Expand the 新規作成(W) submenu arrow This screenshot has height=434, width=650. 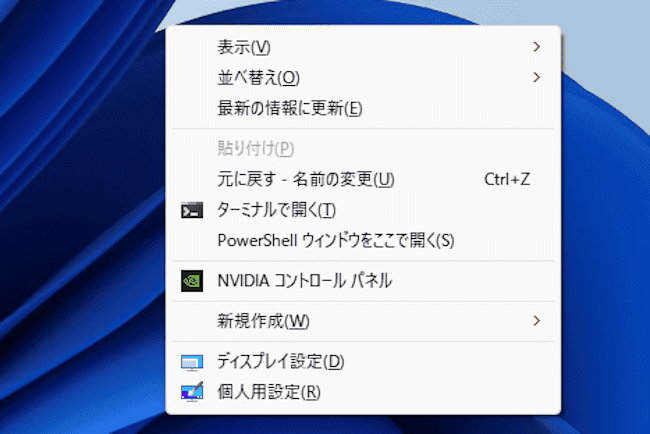(x=536, y=321)
